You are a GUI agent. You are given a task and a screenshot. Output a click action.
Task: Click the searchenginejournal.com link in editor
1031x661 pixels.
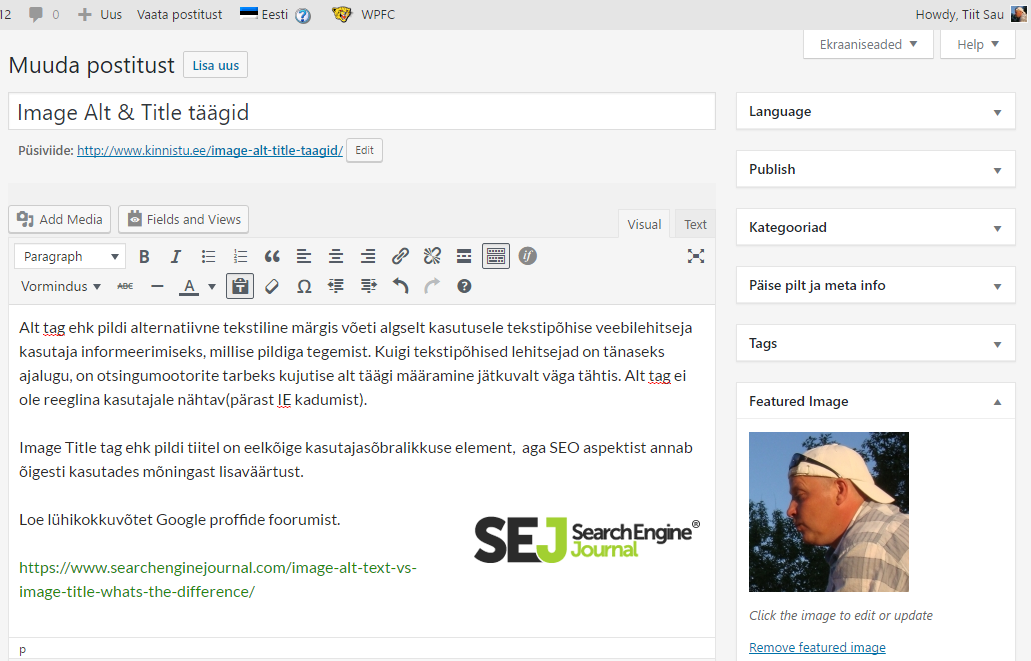click(x=218, y=579)
